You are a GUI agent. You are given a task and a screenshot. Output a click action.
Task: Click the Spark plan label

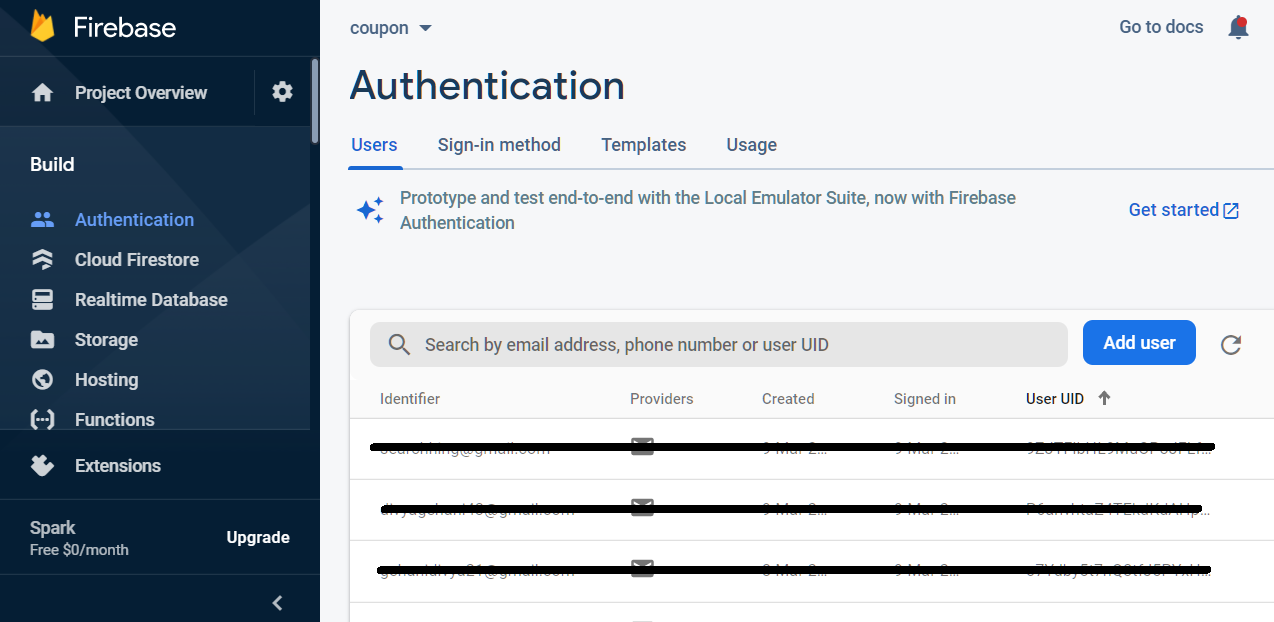point(53,528)
